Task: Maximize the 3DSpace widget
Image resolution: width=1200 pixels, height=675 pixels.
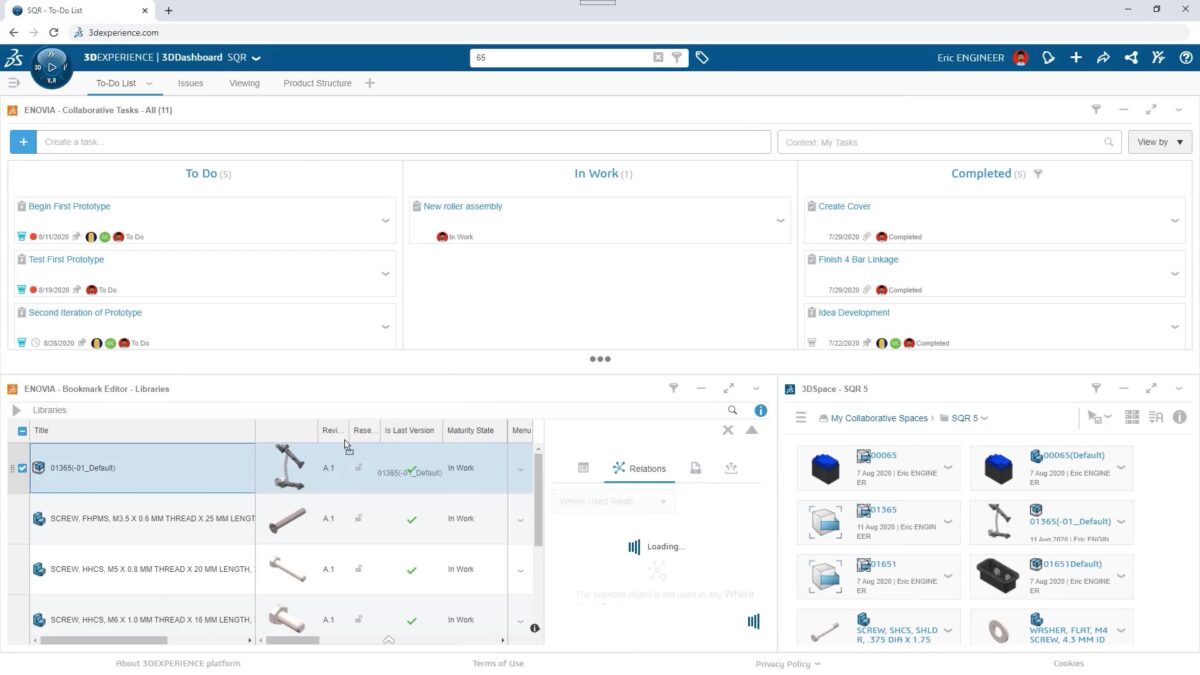Action: pyautogui.click(x=1151, y=388)
